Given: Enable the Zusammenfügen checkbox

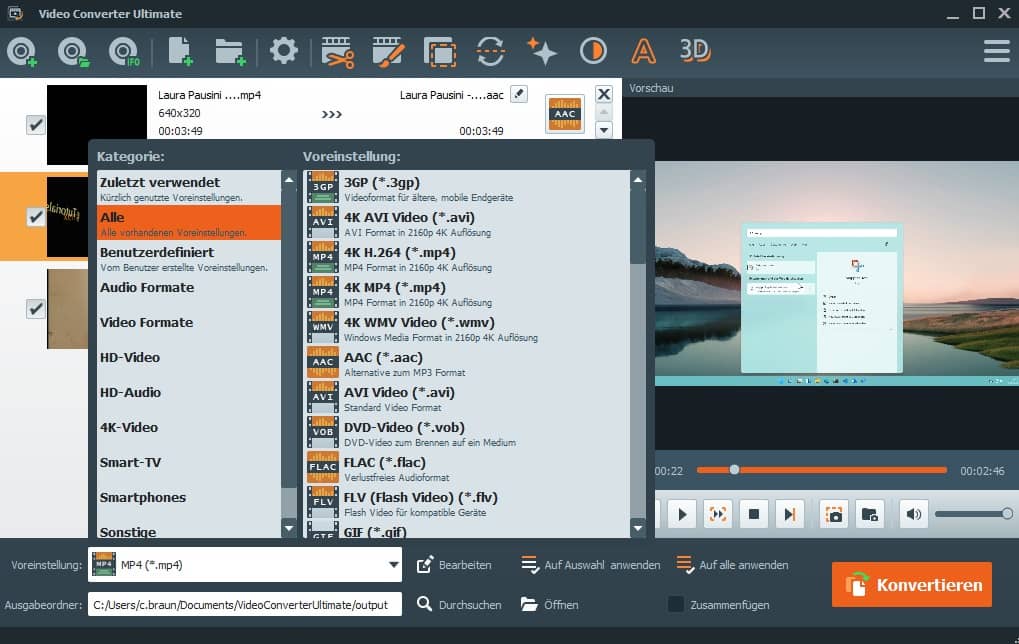Looking at the screenshot, I should (x=676, y=604).
